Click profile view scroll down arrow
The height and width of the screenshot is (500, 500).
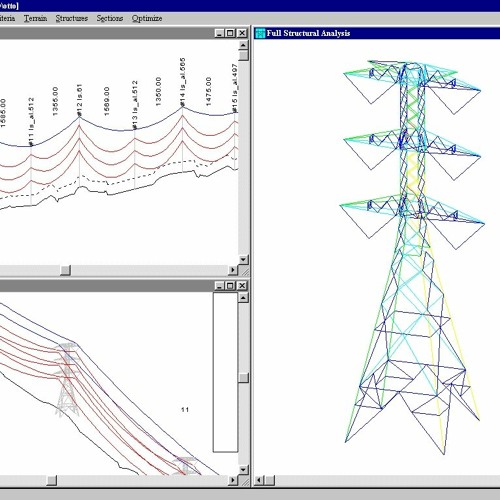(244, 259)
